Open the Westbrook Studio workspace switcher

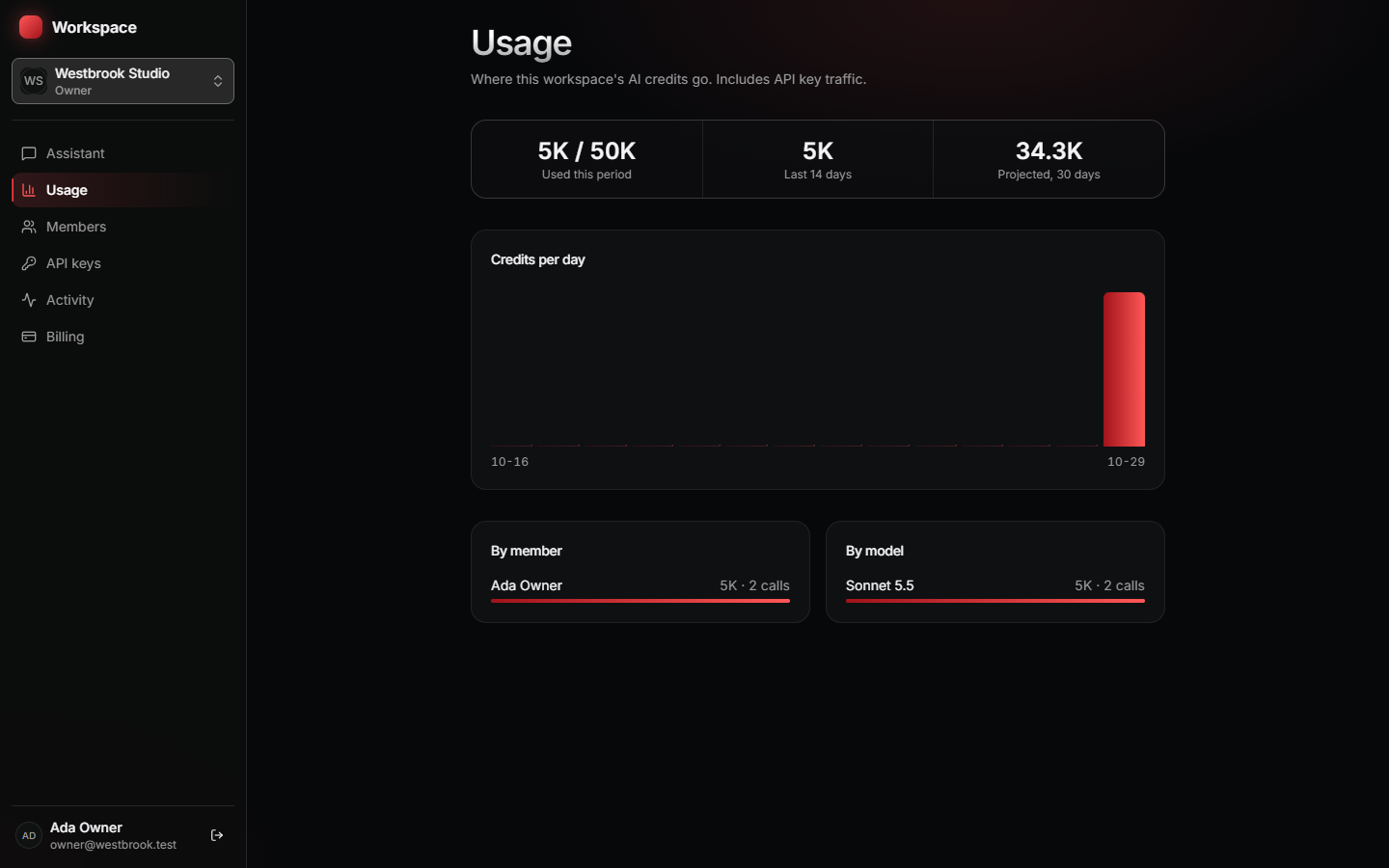(x=123, y=81)
